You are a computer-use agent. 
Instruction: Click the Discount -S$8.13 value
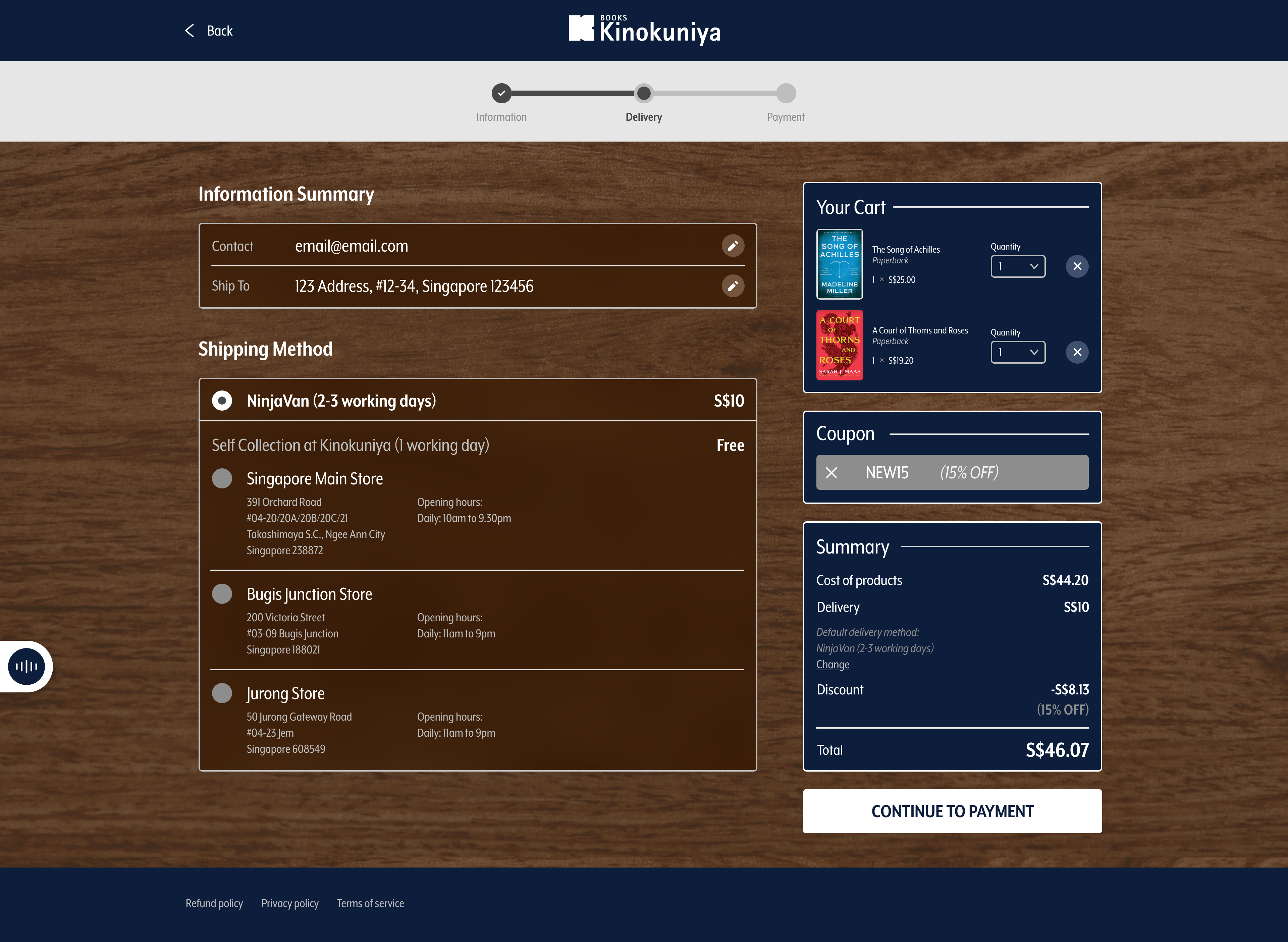coord(1070,689)
